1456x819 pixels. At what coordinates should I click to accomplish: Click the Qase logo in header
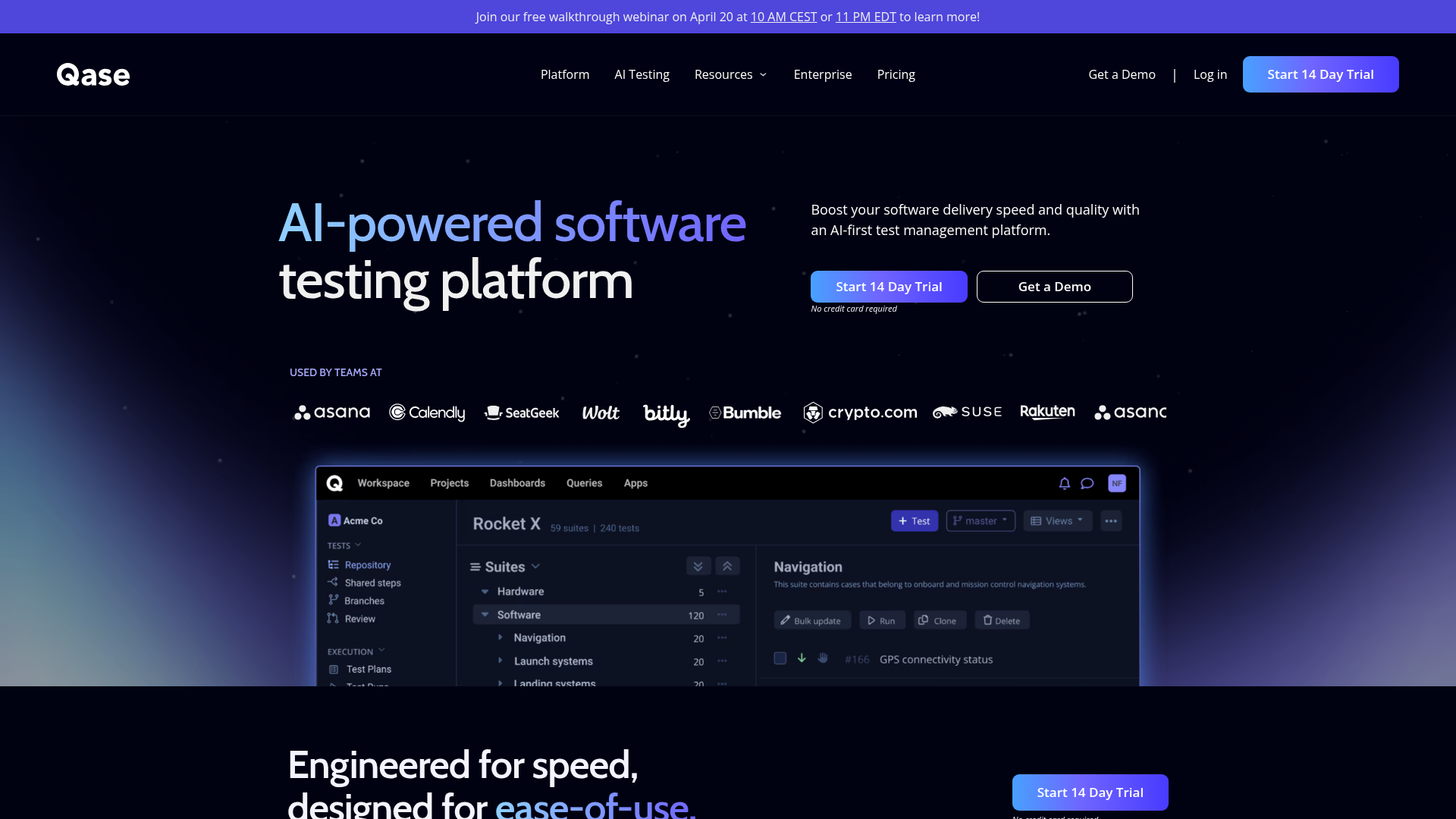(93, 74)
